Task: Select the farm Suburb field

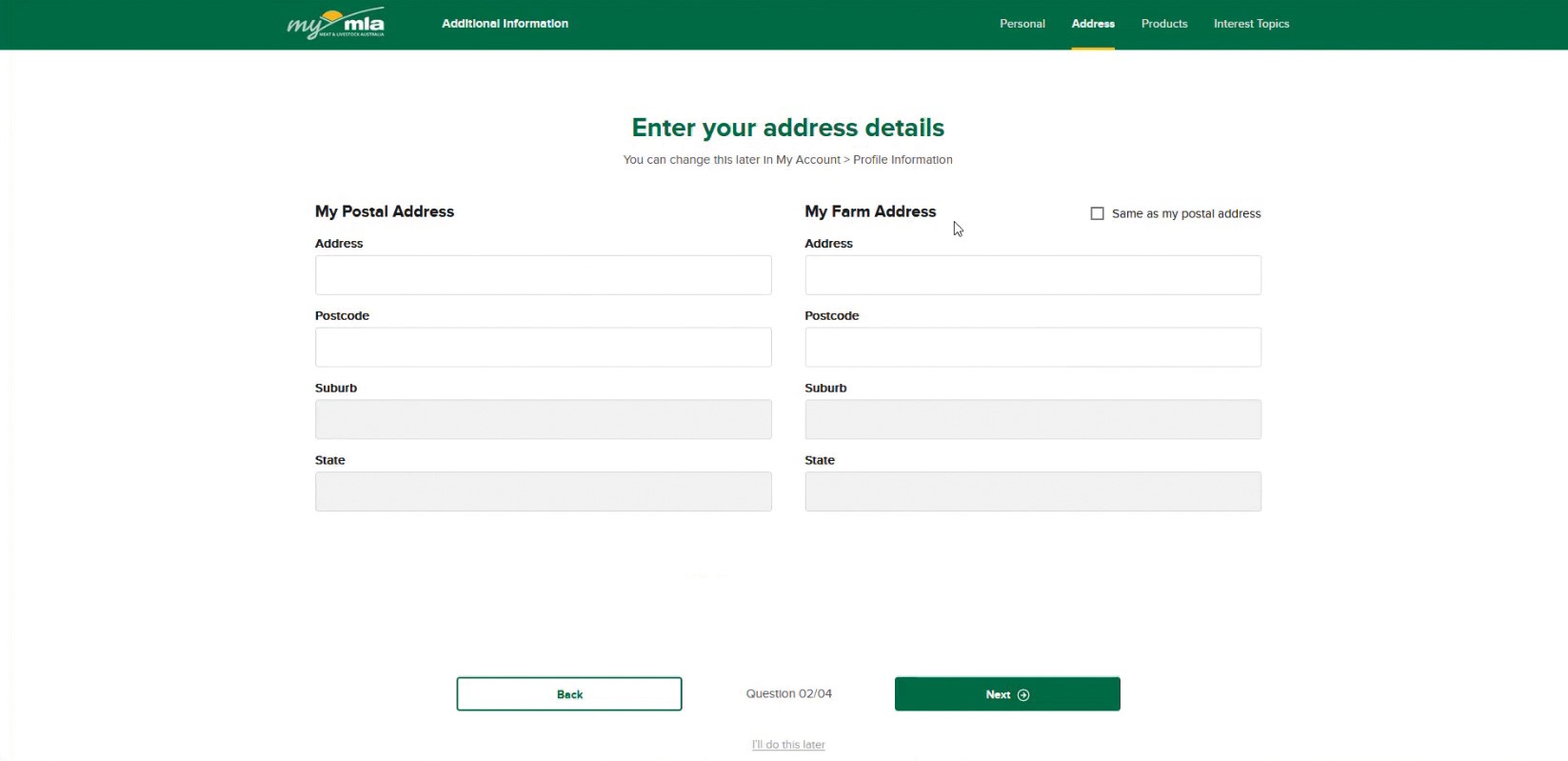Action: 1032,420
